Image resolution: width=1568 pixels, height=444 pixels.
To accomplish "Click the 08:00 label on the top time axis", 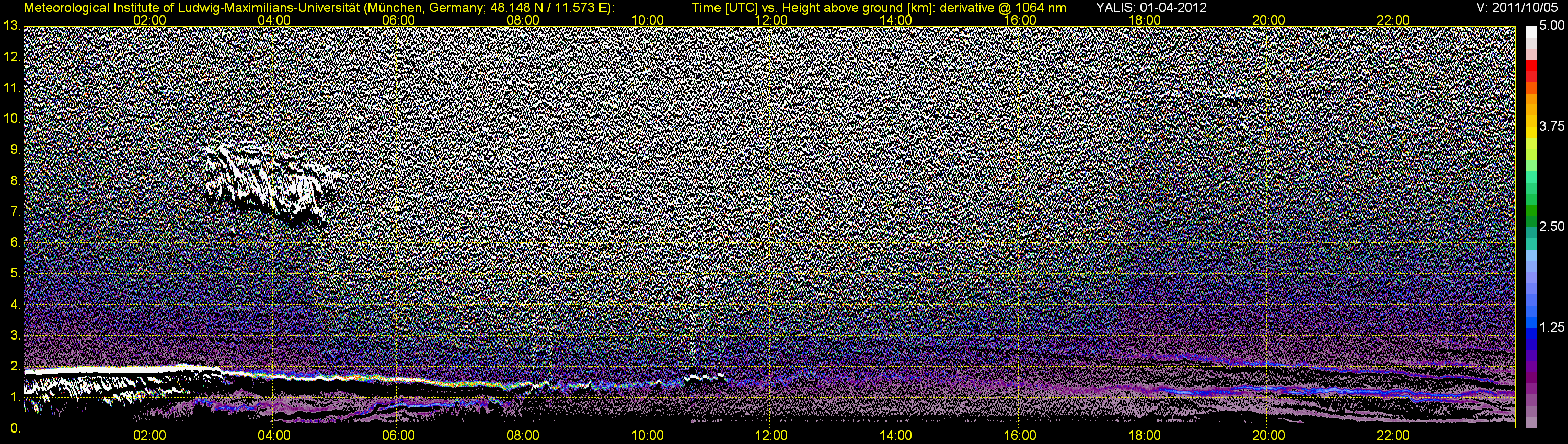I will [x=523, y=20].
